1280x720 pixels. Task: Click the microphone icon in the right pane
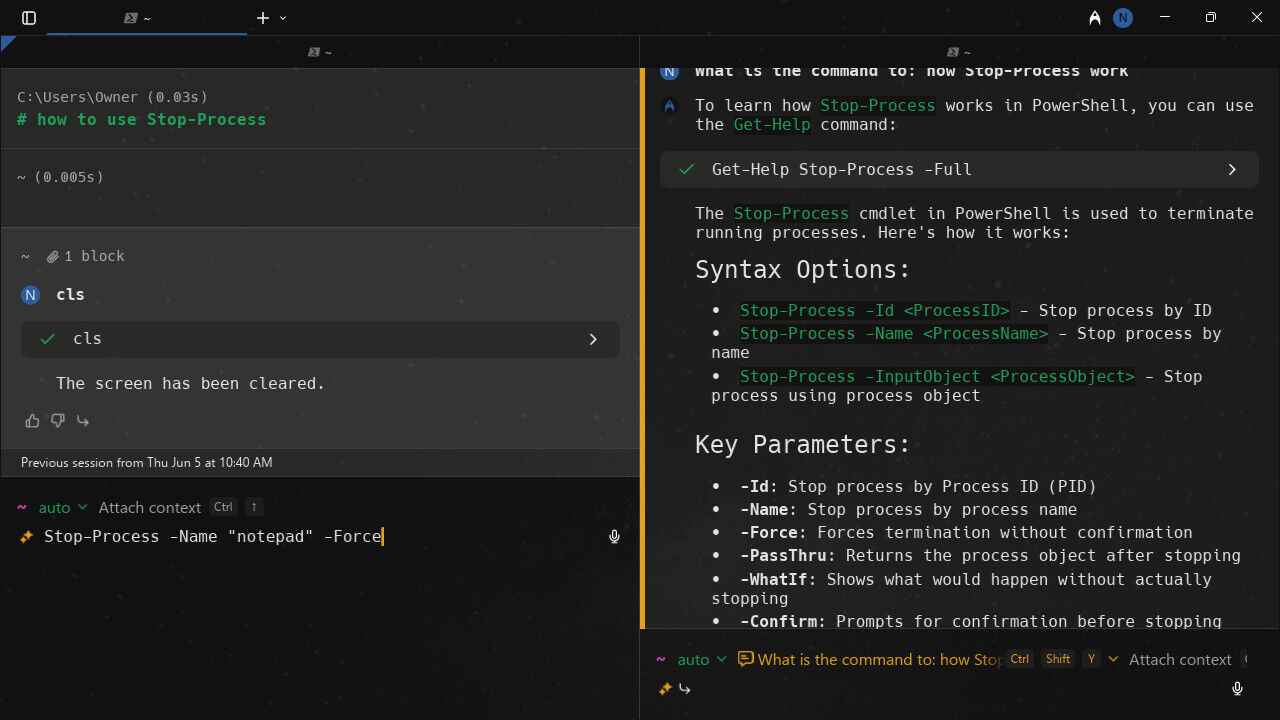(1237, 689)
